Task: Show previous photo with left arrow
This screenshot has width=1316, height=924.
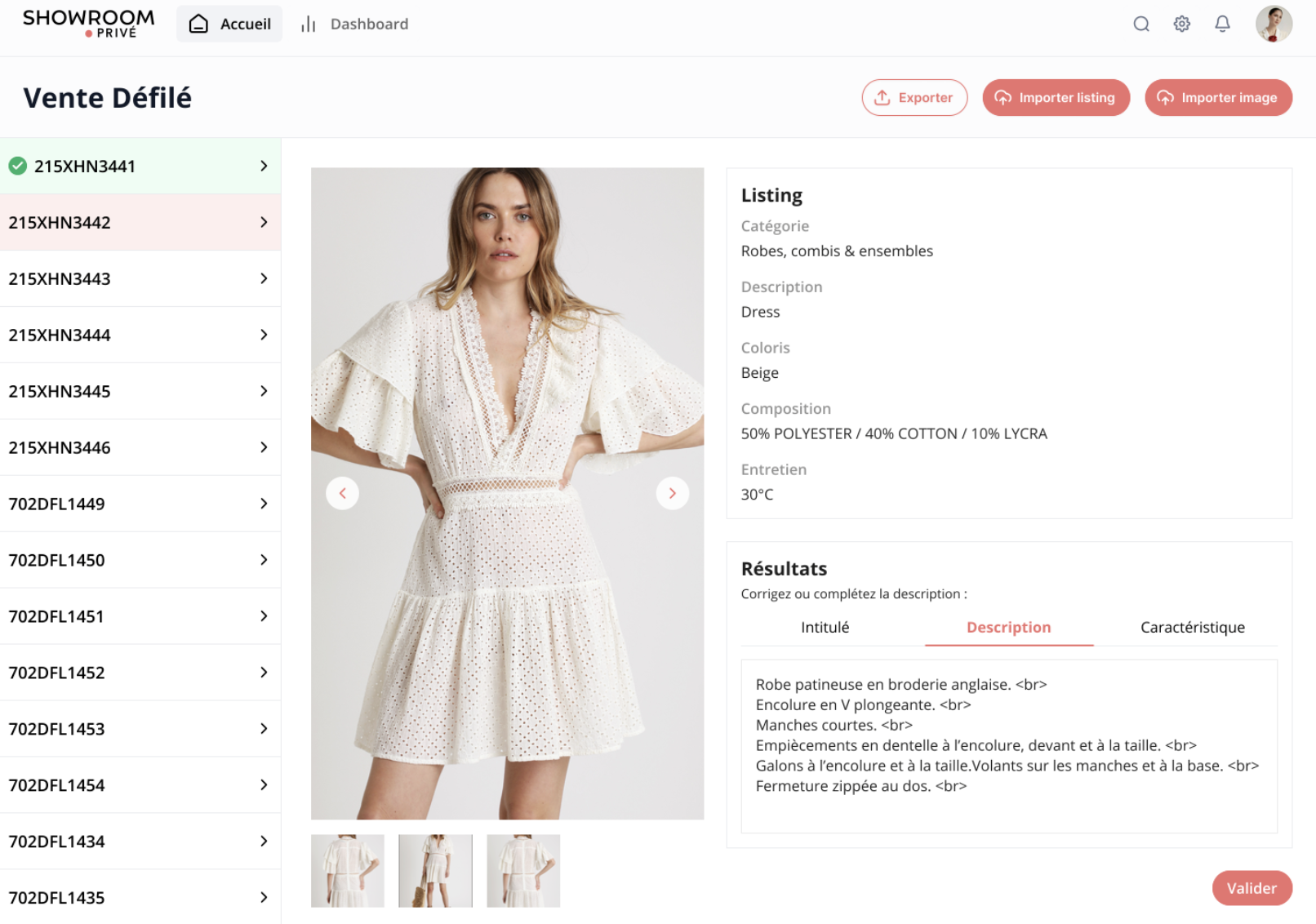Action: coord(343,493)
